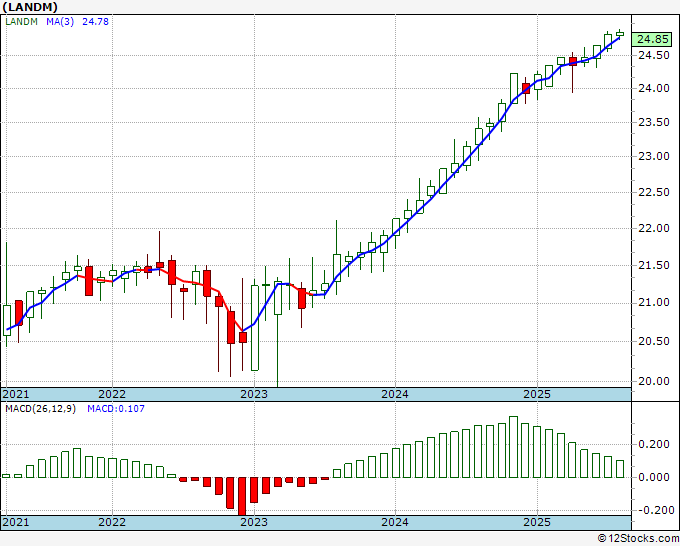Click the 24.78 moving average value
The image size is (680, 546).
tap(95, 22)
